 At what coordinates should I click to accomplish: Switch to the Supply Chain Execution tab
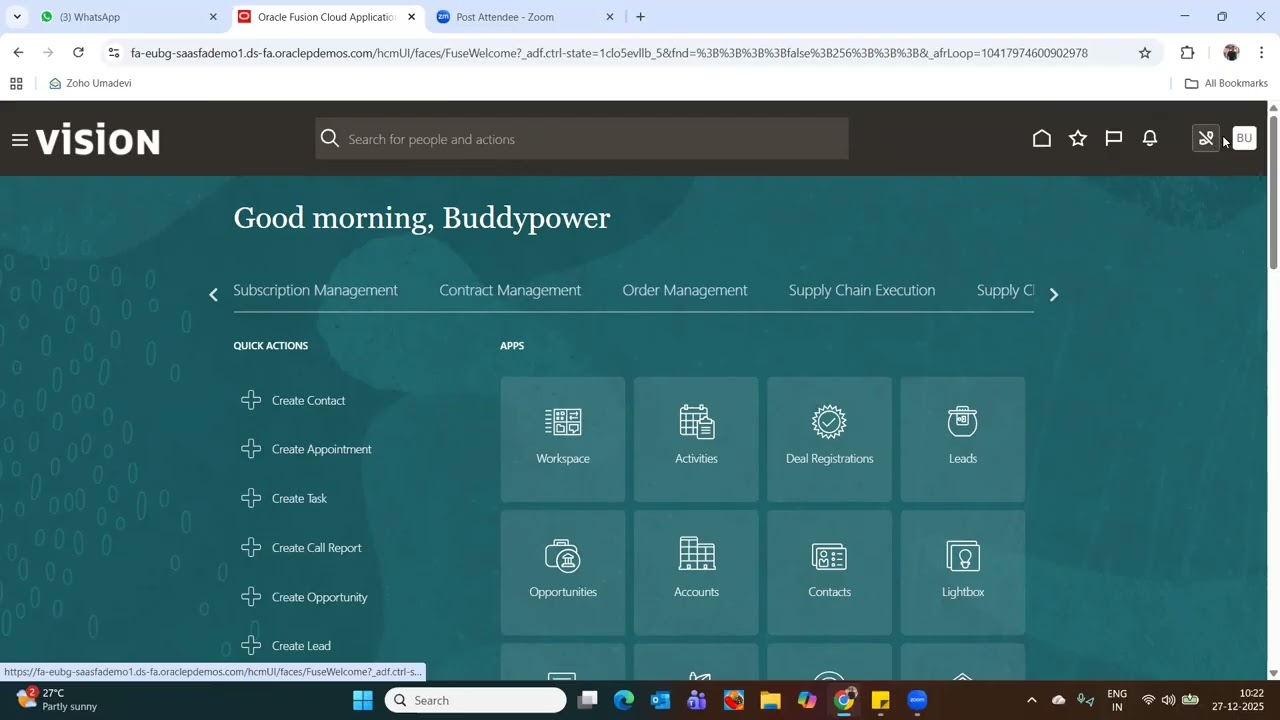point(862,290)
